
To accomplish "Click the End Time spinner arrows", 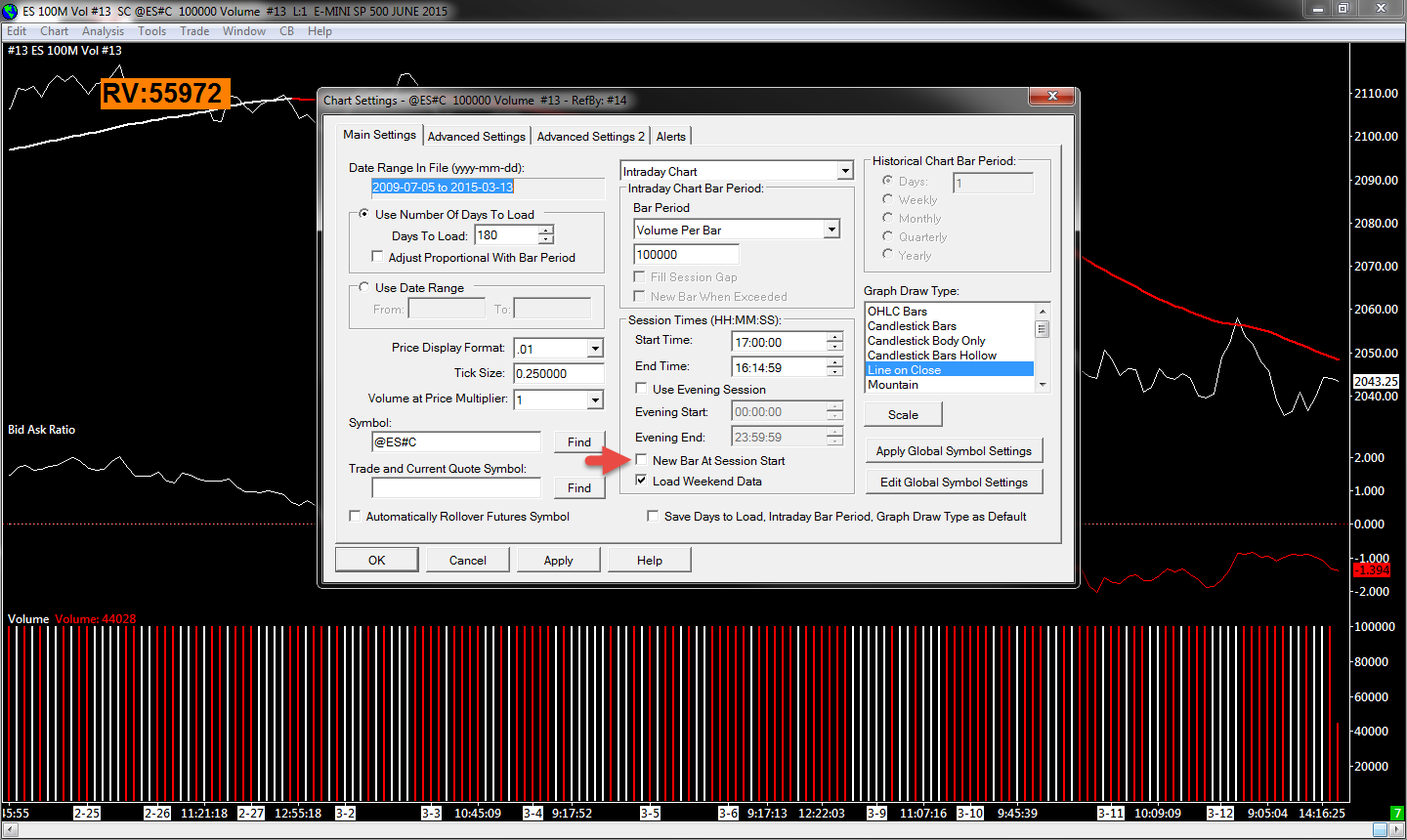I will click(834, 367).
